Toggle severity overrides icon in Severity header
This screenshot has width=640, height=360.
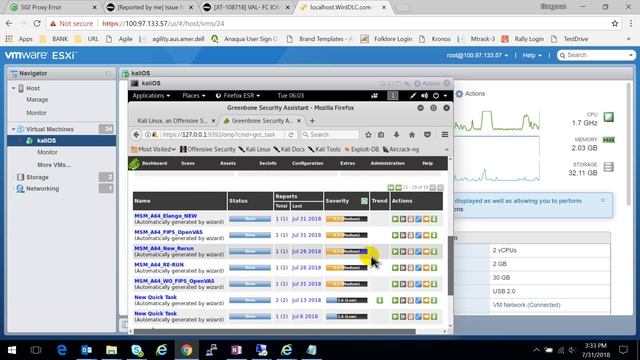click(x=364, y=201)
